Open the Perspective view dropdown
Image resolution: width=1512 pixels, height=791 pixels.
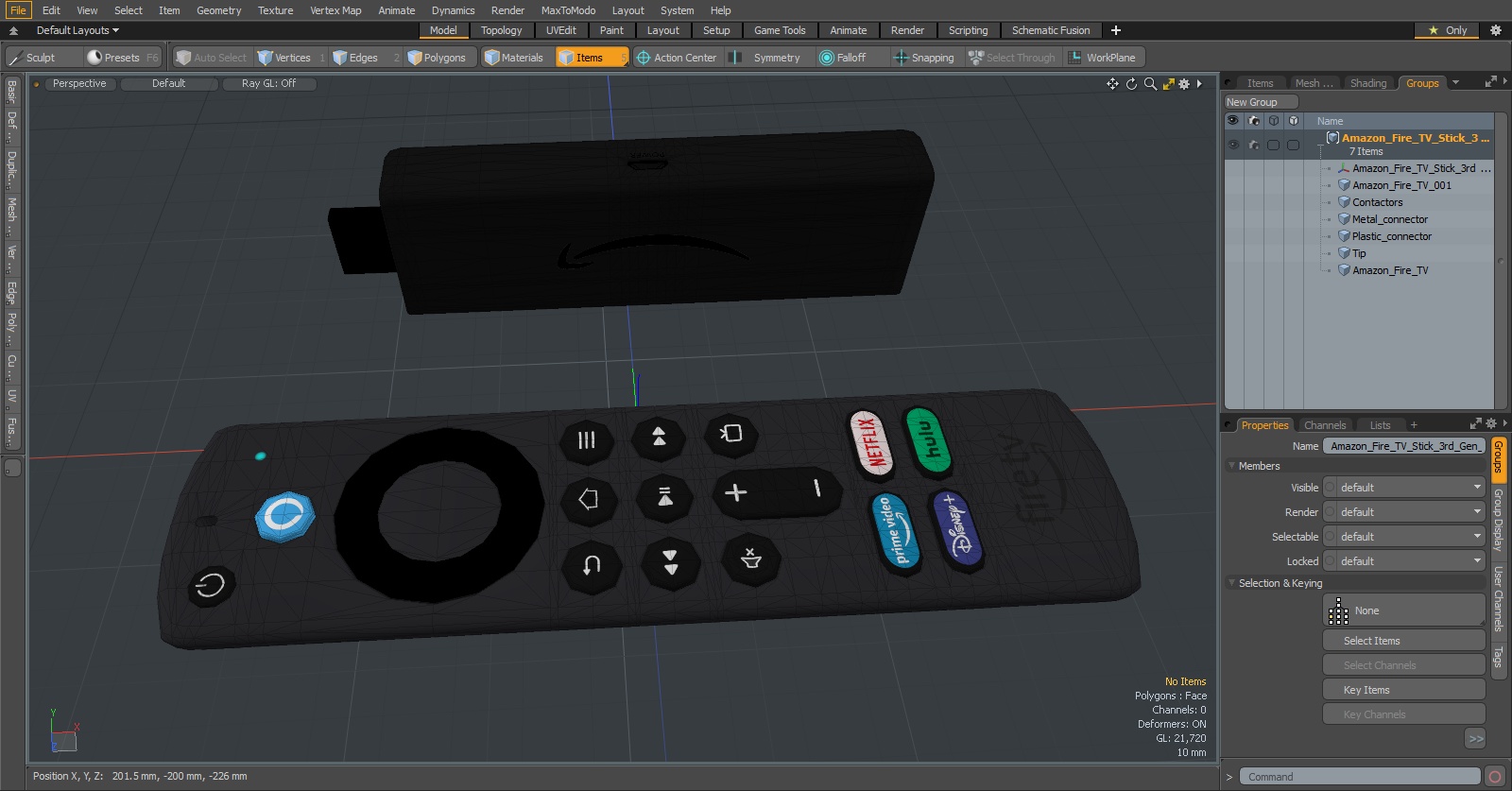click(79, 84)
